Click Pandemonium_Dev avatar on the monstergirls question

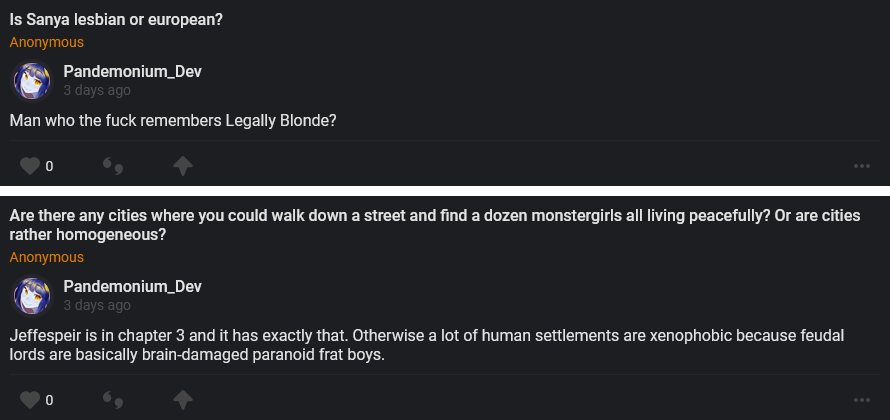coord(31,296)
